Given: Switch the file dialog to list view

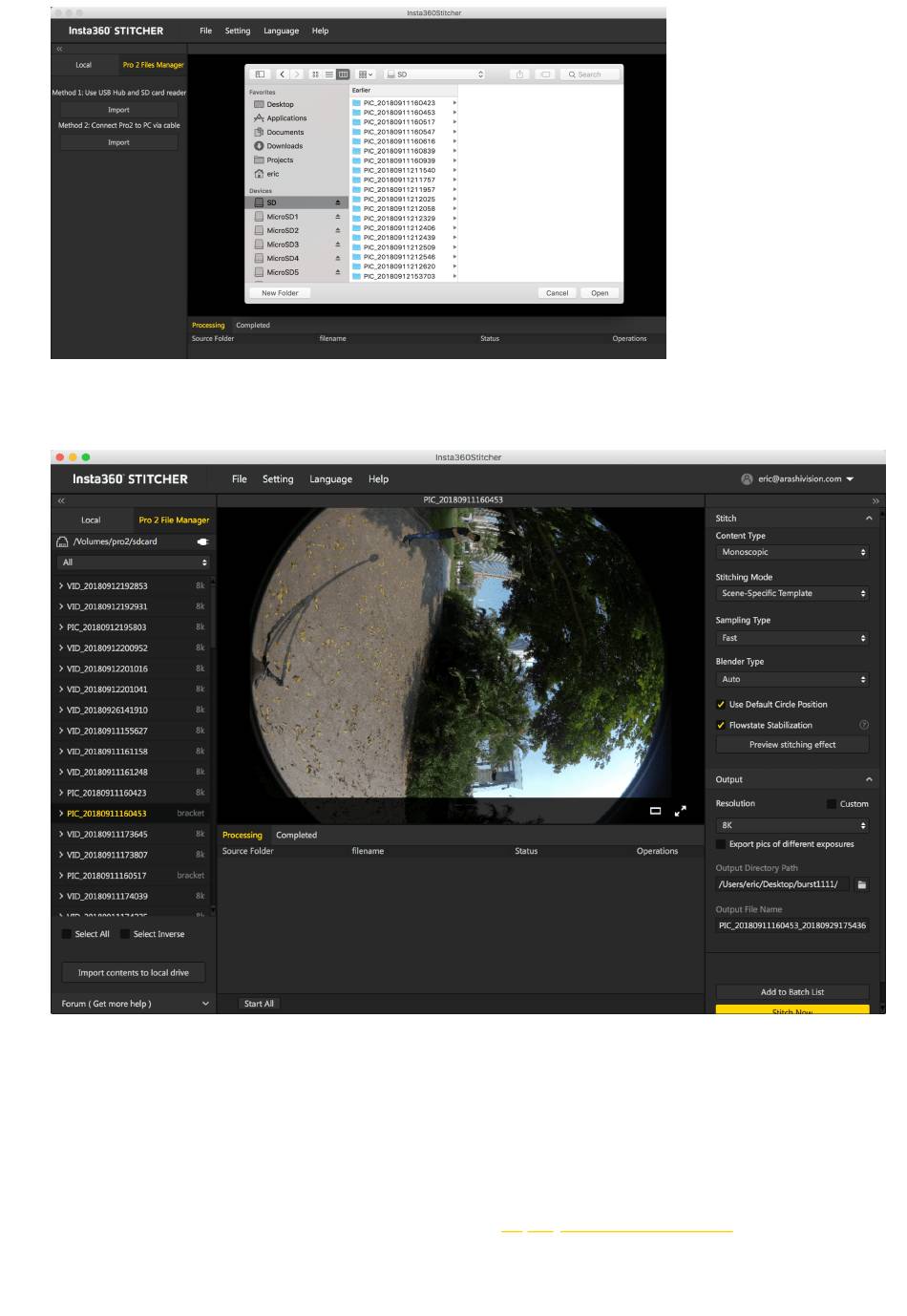Looking at the screenshot, I should click(329, 74).
